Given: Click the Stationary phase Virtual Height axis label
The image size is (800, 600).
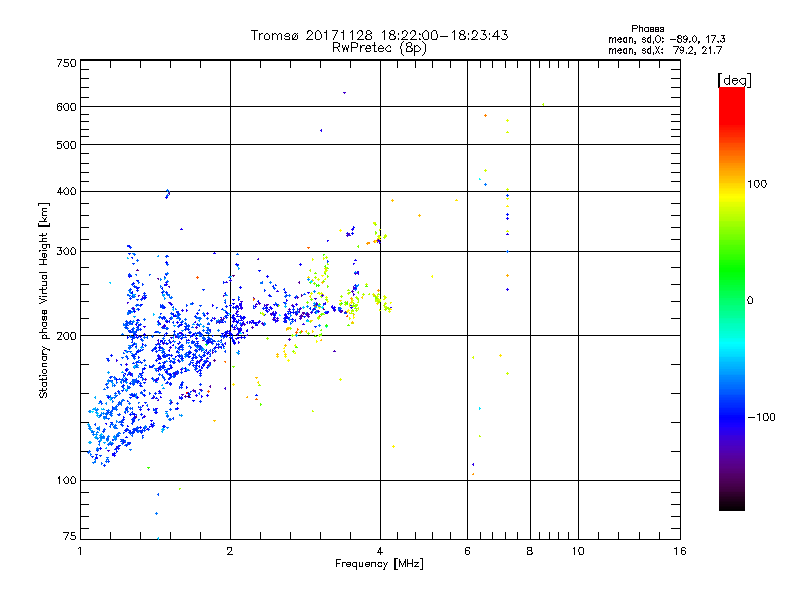Looking at the screenshot, I should click(44, 300).
